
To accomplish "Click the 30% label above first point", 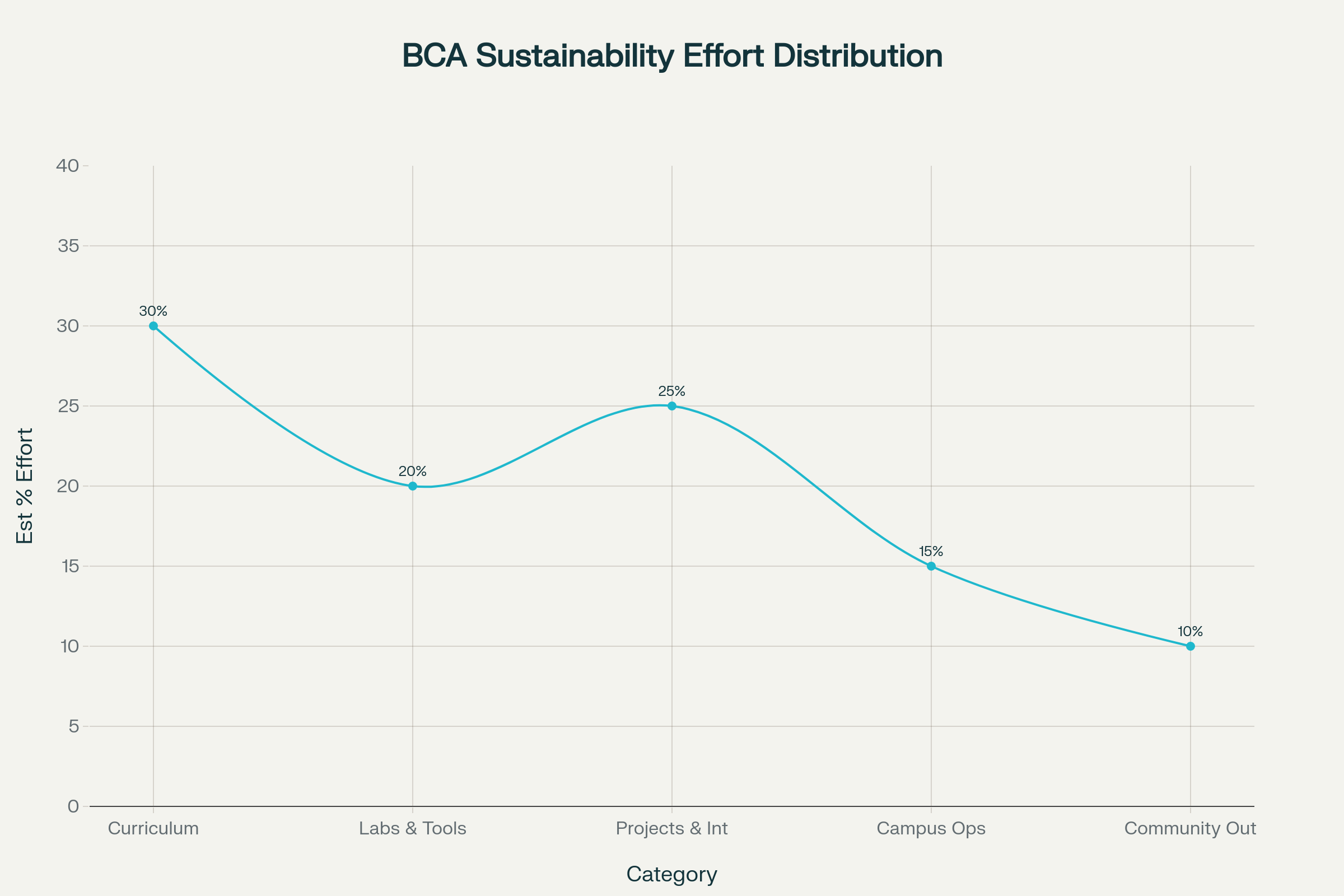I will click(x=153, y=311).
